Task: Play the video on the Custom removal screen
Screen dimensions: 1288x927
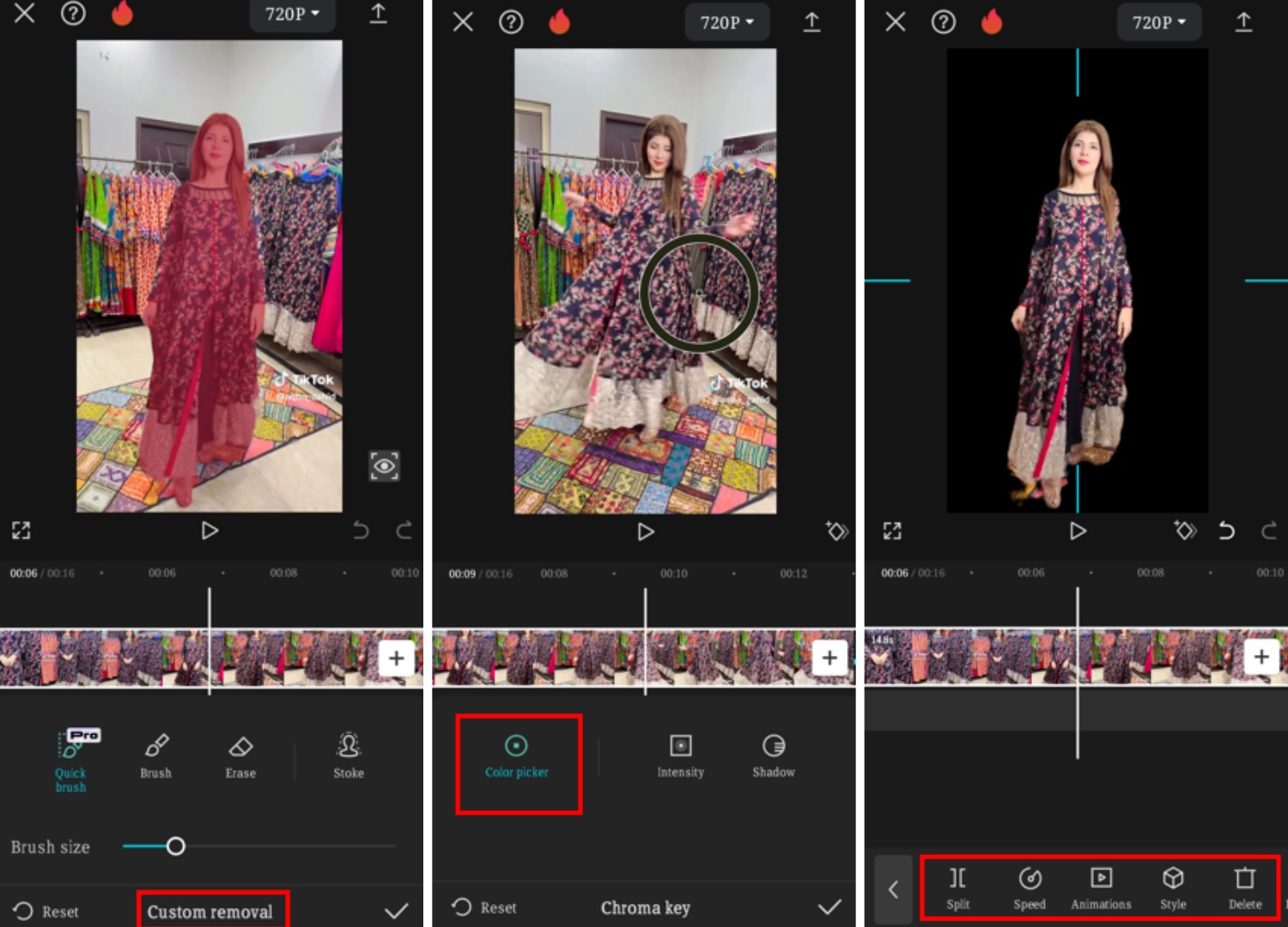Action: 210,530
